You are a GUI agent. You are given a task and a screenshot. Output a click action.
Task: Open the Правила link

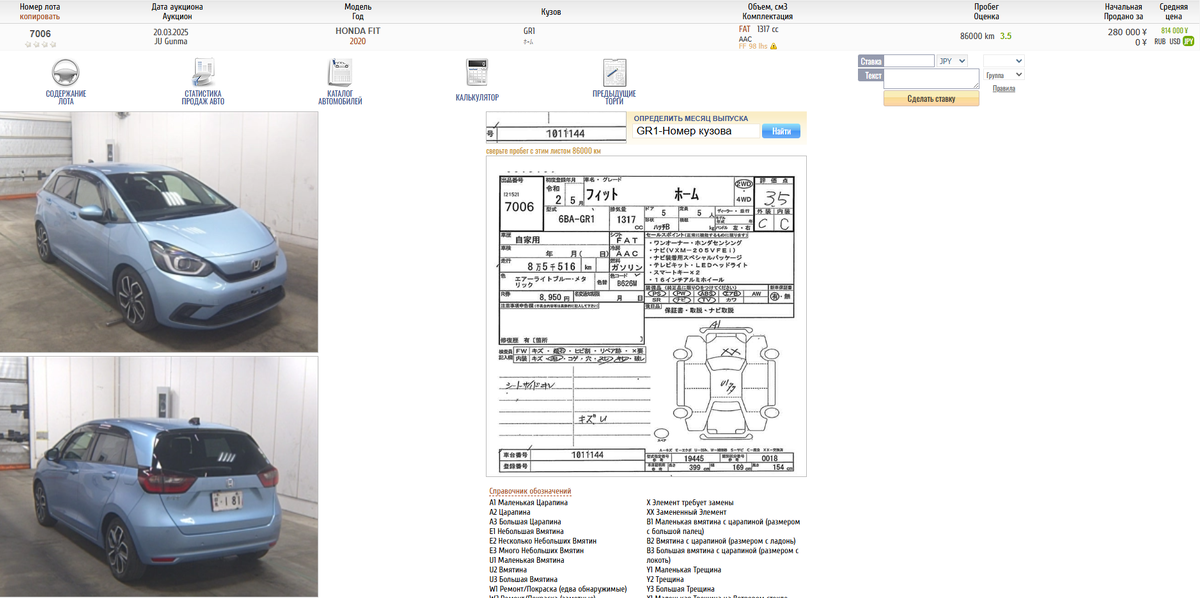click(x=1003, y=89)
